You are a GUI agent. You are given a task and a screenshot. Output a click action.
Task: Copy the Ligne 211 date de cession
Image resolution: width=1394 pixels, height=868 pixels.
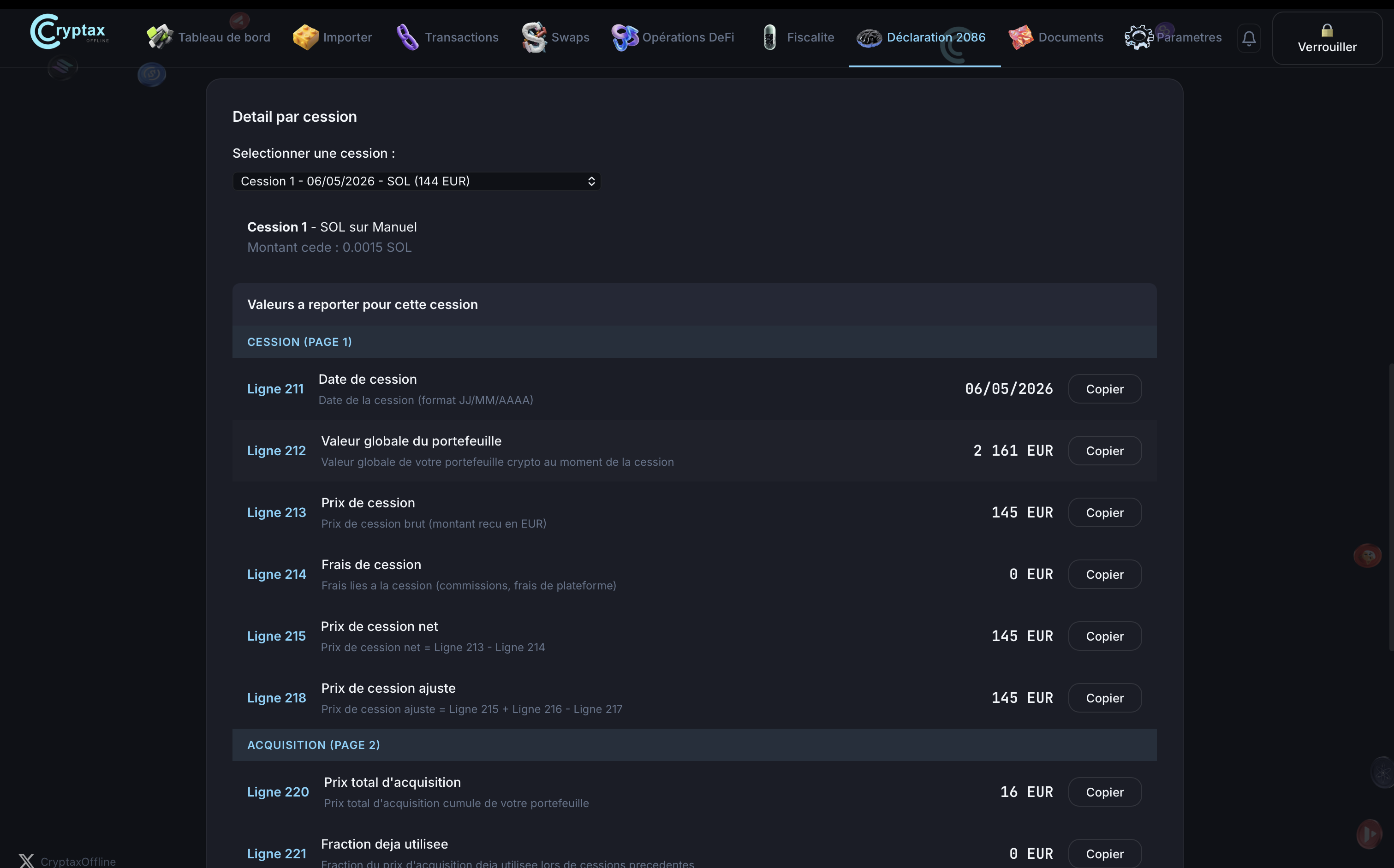1105,389
